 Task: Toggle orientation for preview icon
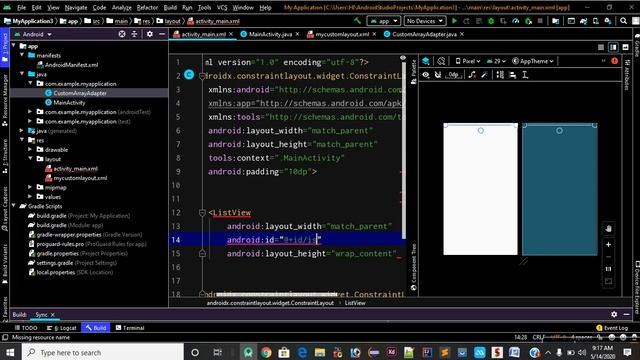(x=441, y=61)
